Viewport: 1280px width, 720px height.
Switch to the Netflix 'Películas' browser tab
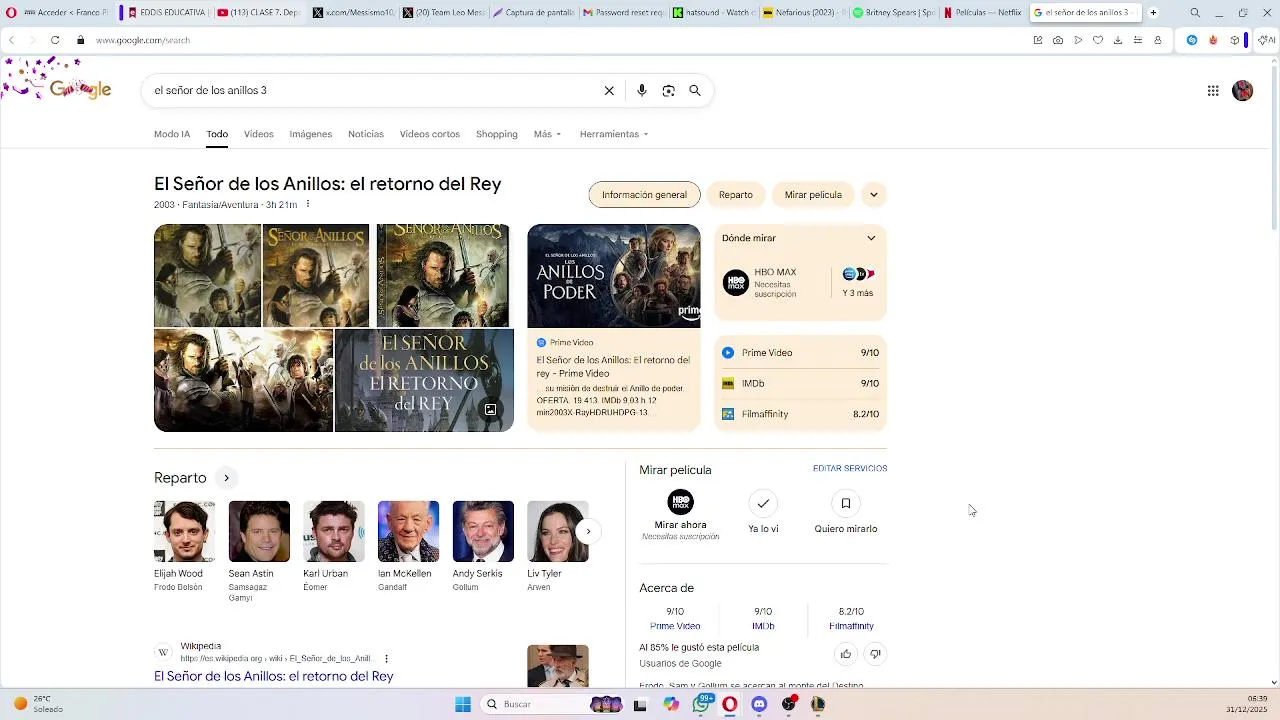pos(982,13)
